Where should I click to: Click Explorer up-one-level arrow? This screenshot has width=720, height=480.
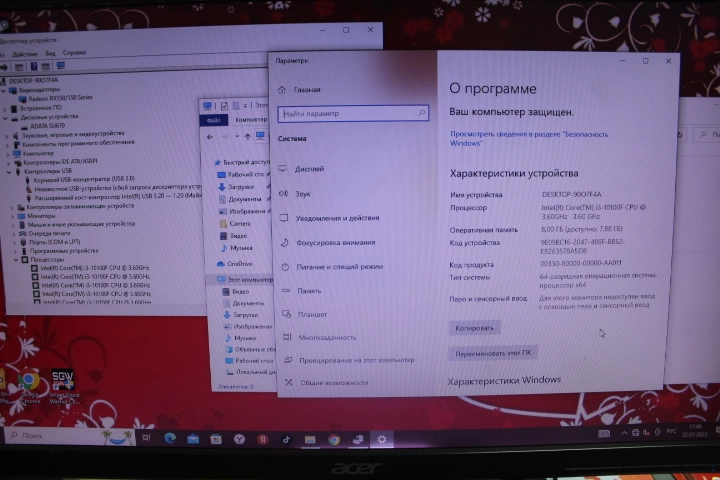click(248, 136)
